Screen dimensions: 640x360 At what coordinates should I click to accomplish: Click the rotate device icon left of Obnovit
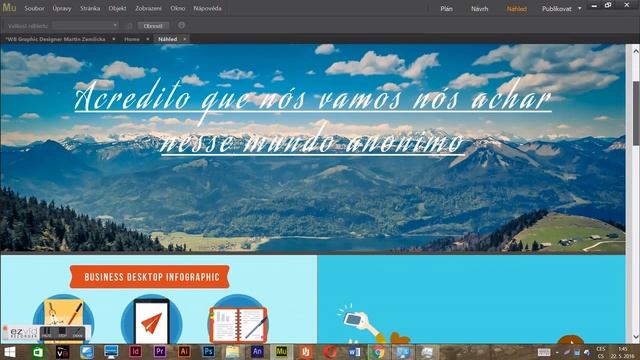pyautogui.click(x=129, y=26)
